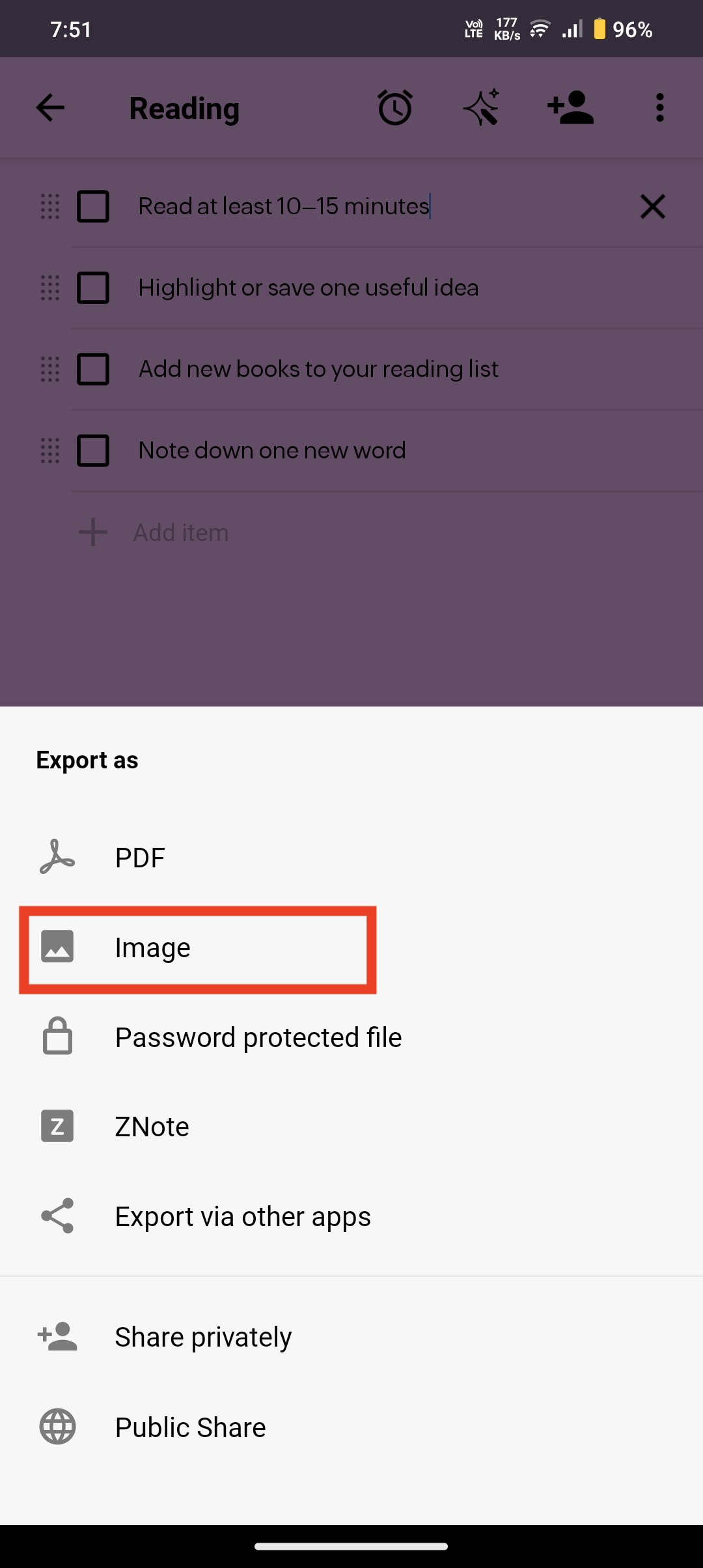Image resolution: width=703 pixels, height=1568 pixels.
Task: Check the 'Read at least 10–15 minutes' box
Action: coord(93,207)
